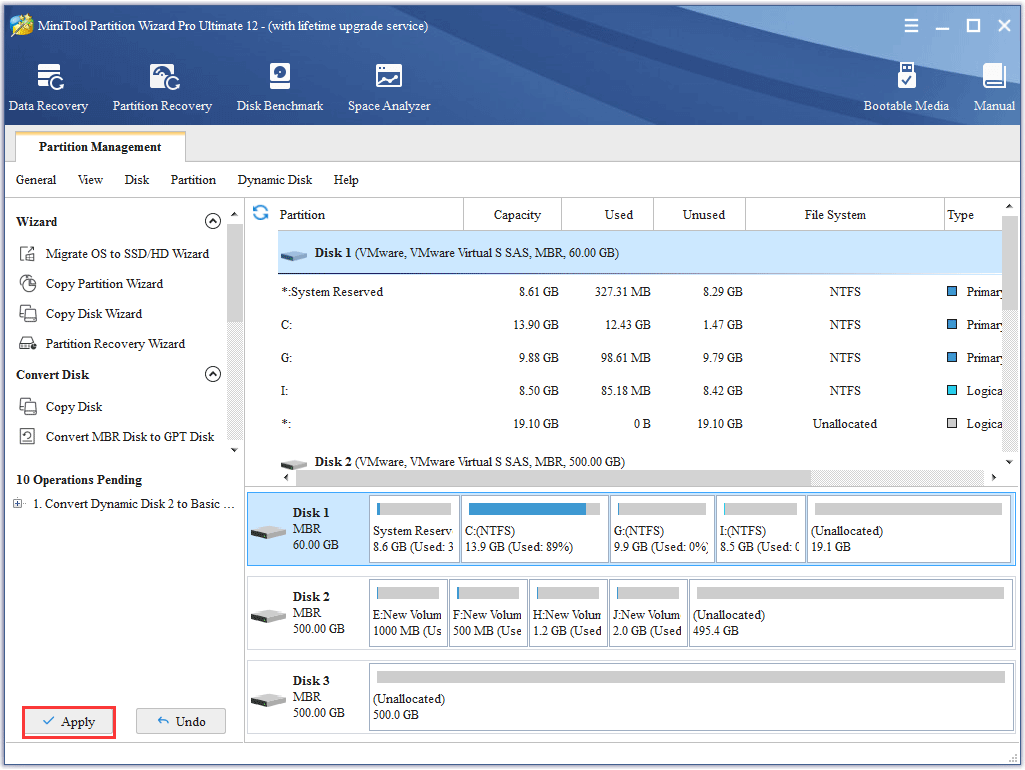Start the Partition Recovery Wizard

103,344
